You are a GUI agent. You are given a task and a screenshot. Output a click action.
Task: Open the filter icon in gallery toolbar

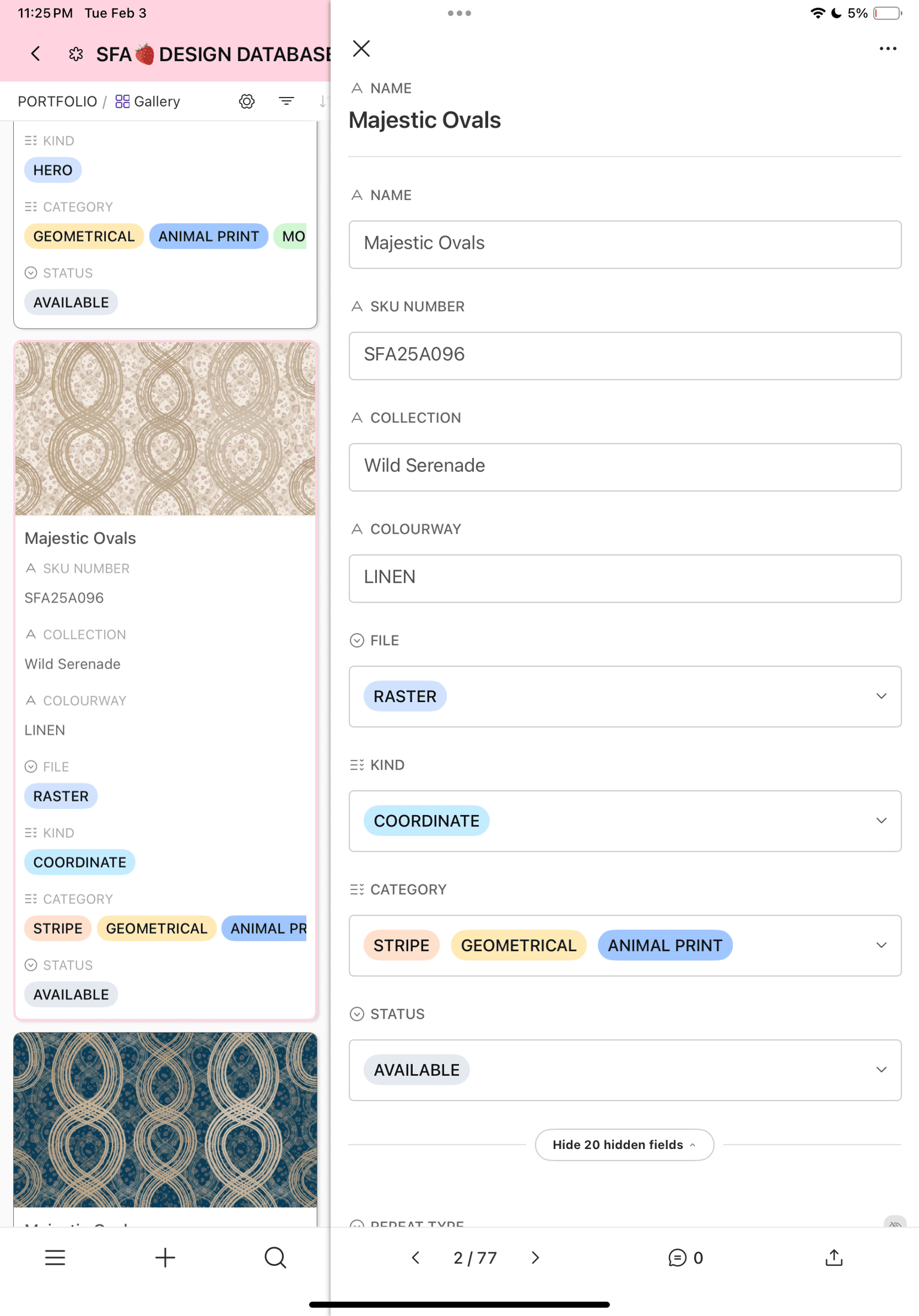click(x=287, y=101)
